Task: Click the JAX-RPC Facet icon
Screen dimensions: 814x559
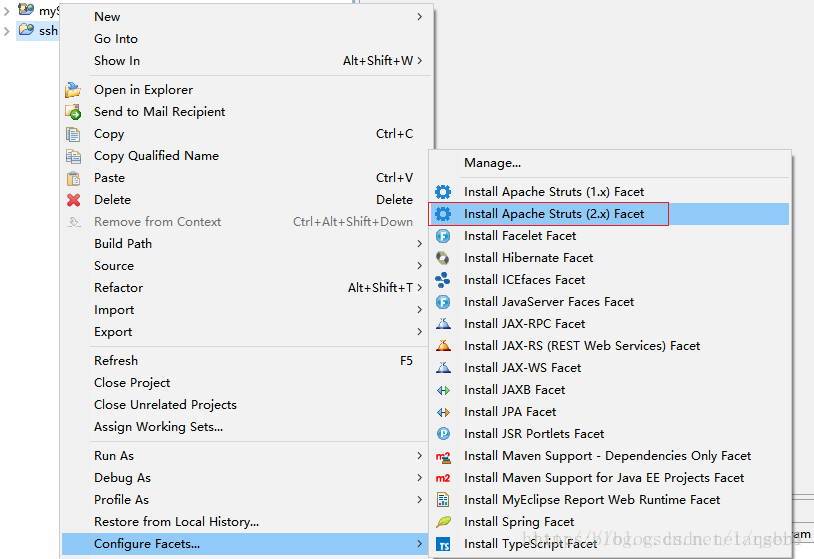Action: click(x=443, y=324)
